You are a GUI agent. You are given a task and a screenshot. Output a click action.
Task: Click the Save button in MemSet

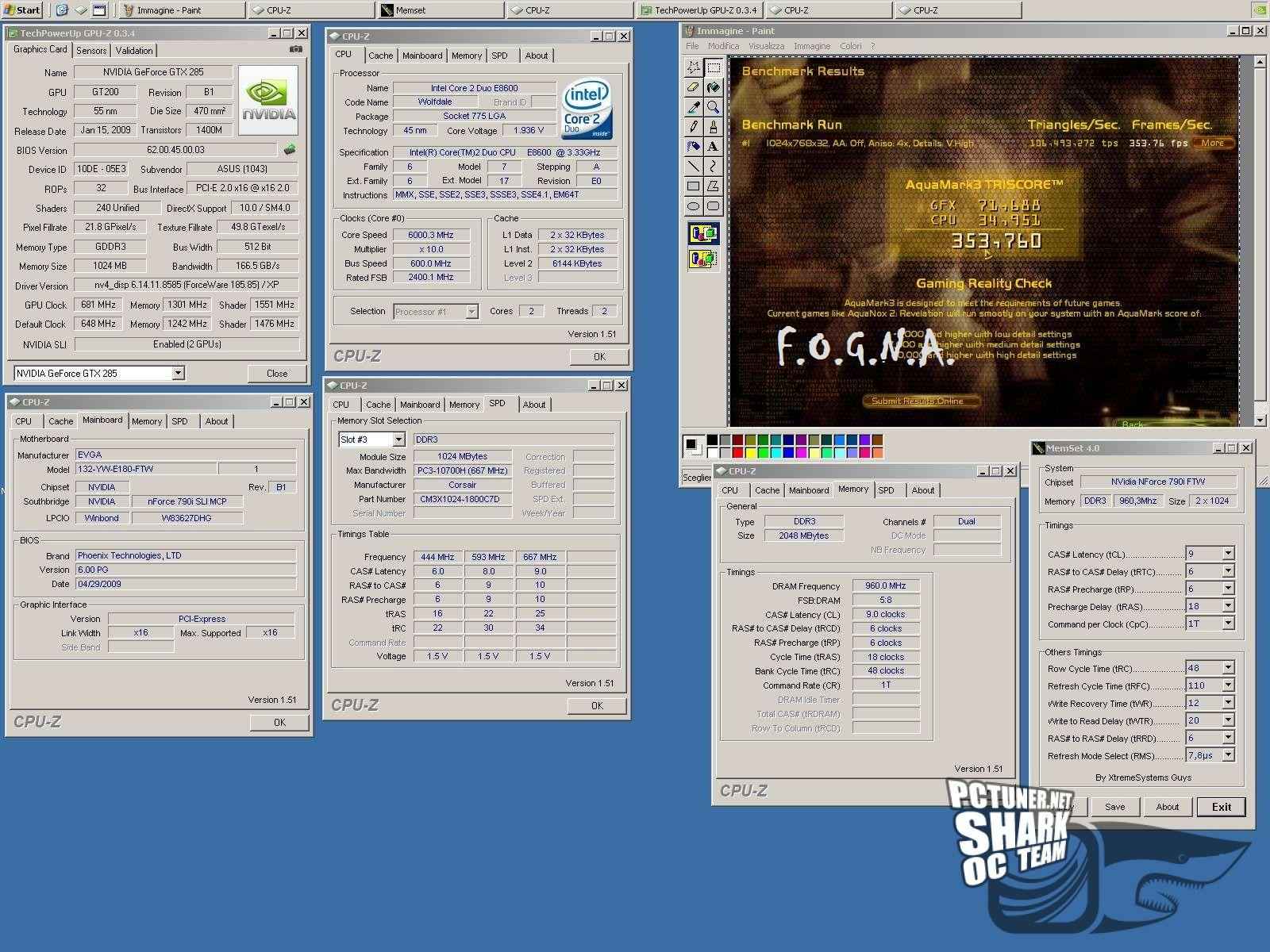[1114, 807]
